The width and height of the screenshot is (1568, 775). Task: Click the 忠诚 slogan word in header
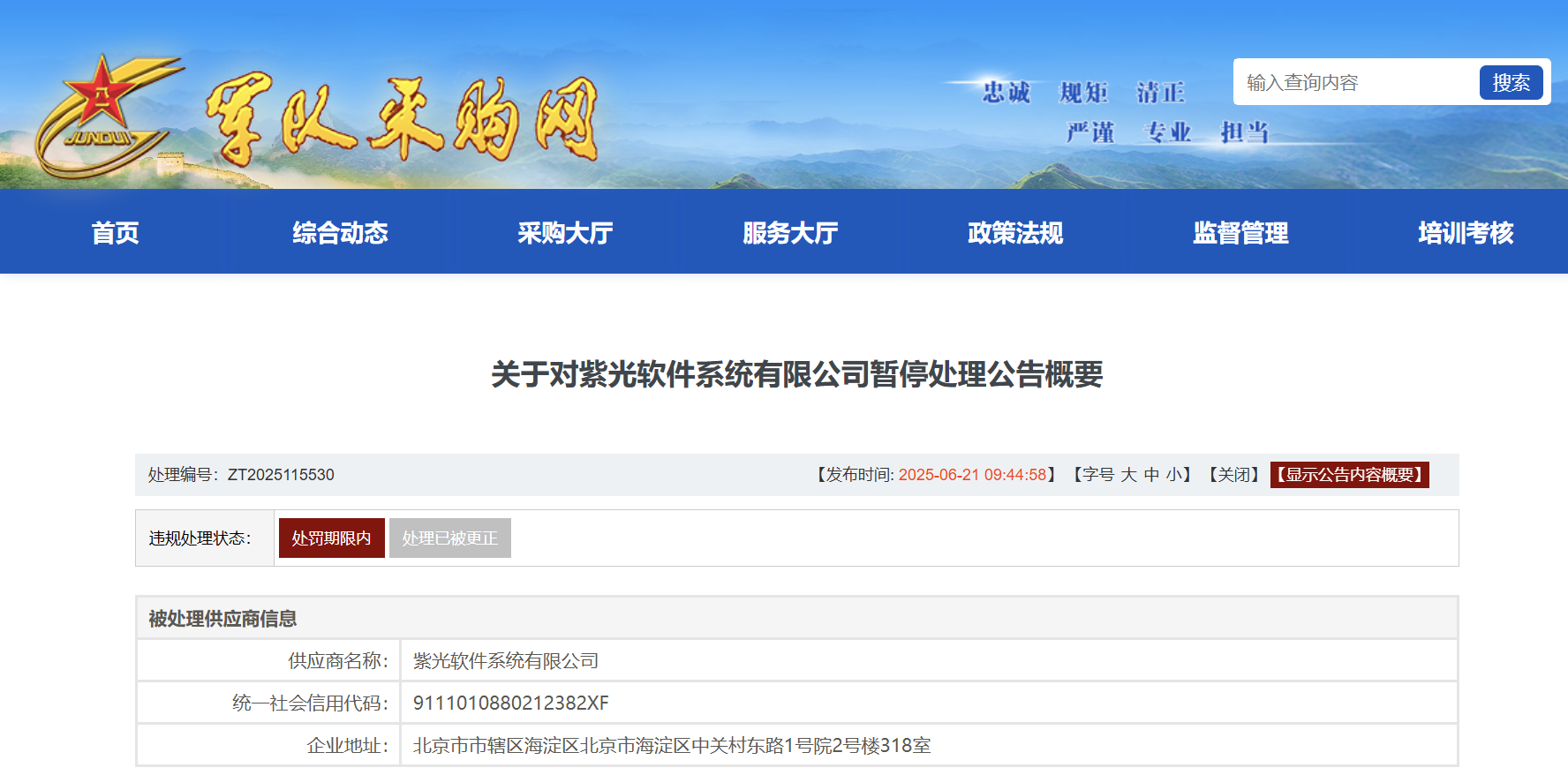pyautogui.click(x=1006, y=93)
